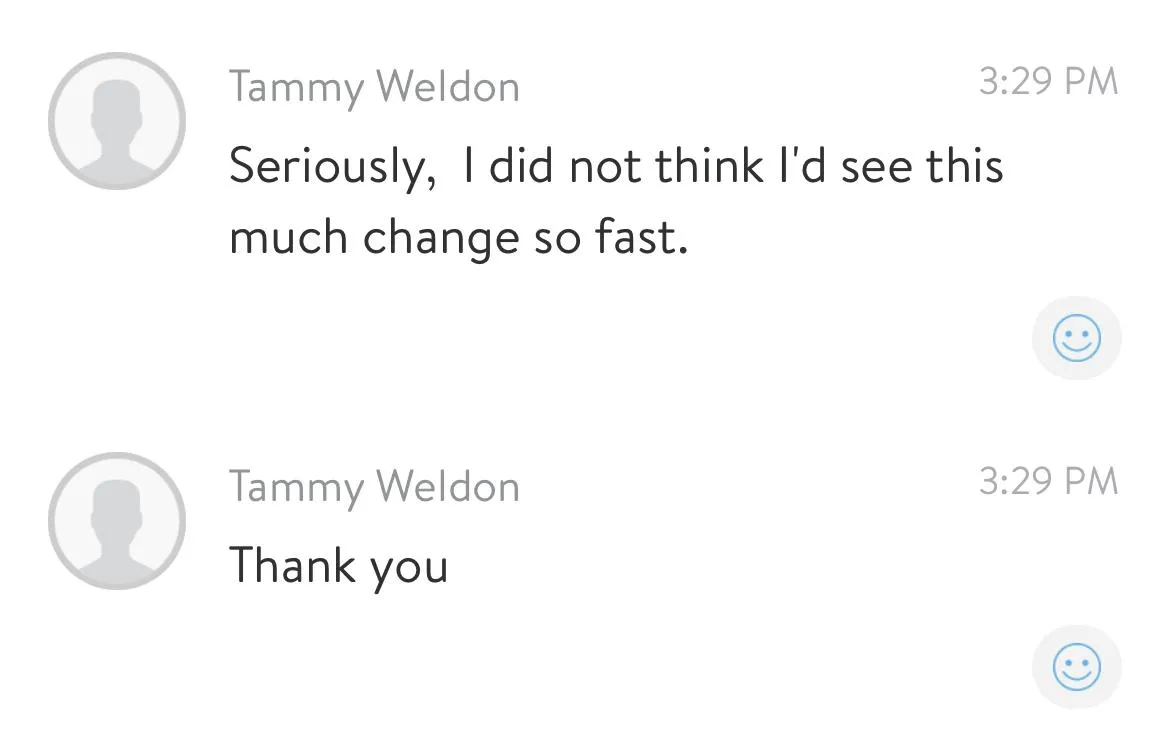Click the message starting with Seriously

[x=616, y=200]
